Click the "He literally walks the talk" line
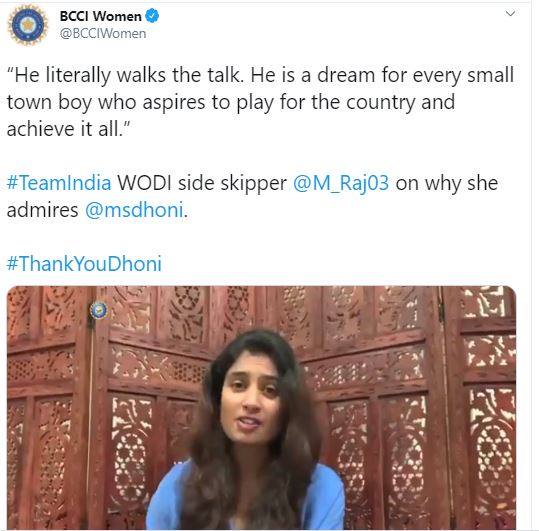The height and width of the screenshot is (531, 539). pyautogui.click(x=125, y=75)
